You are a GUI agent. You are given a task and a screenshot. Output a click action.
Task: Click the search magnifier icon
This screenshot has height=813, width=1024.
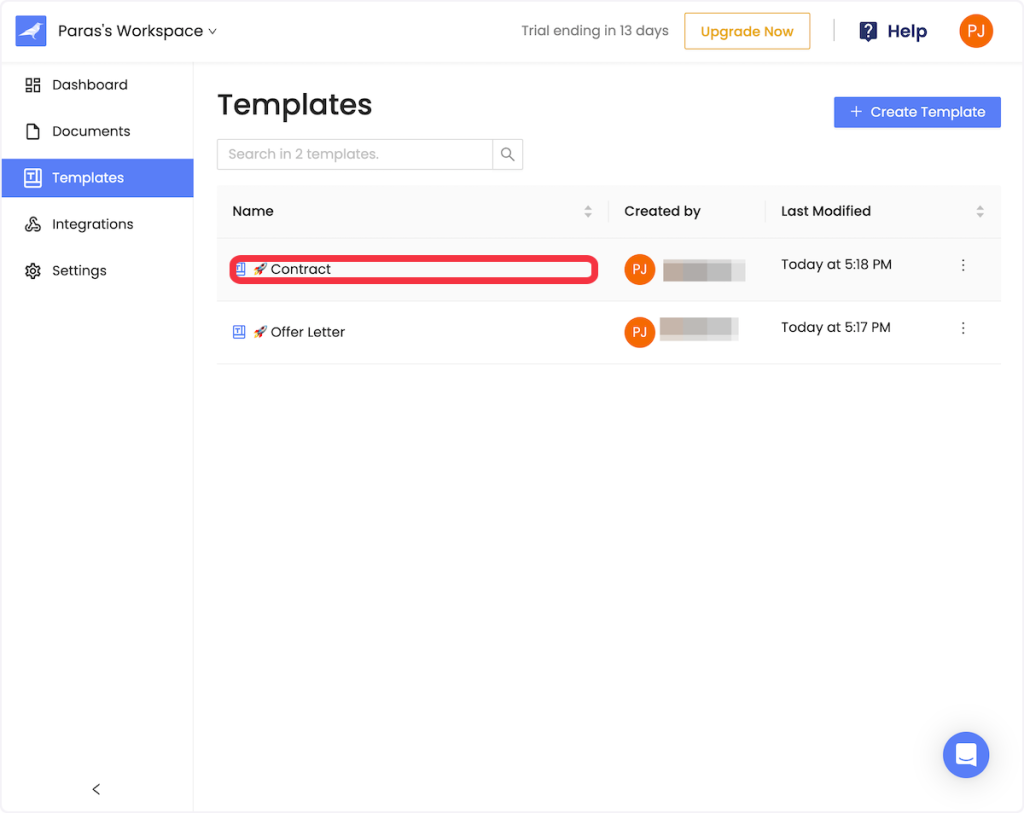tap(507, 154)
